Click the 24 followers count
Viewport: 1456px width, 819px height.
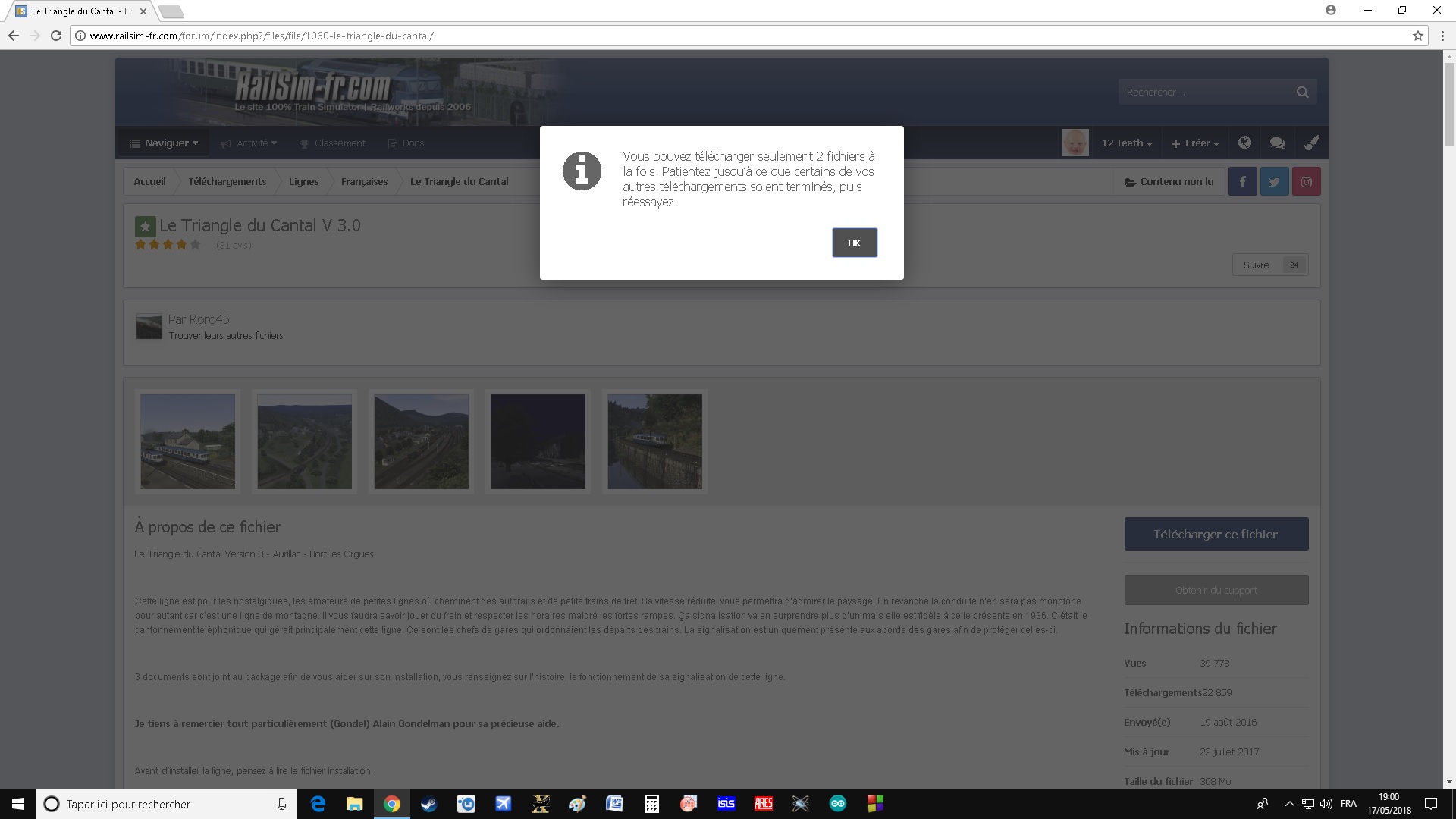click(x=1294, y=265)
